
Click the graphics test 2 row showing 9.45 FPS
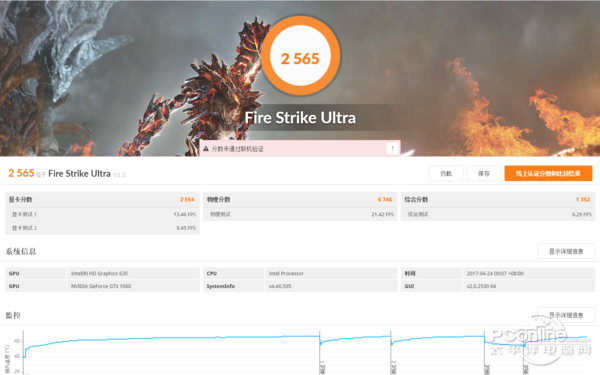(x=102, y=228)
